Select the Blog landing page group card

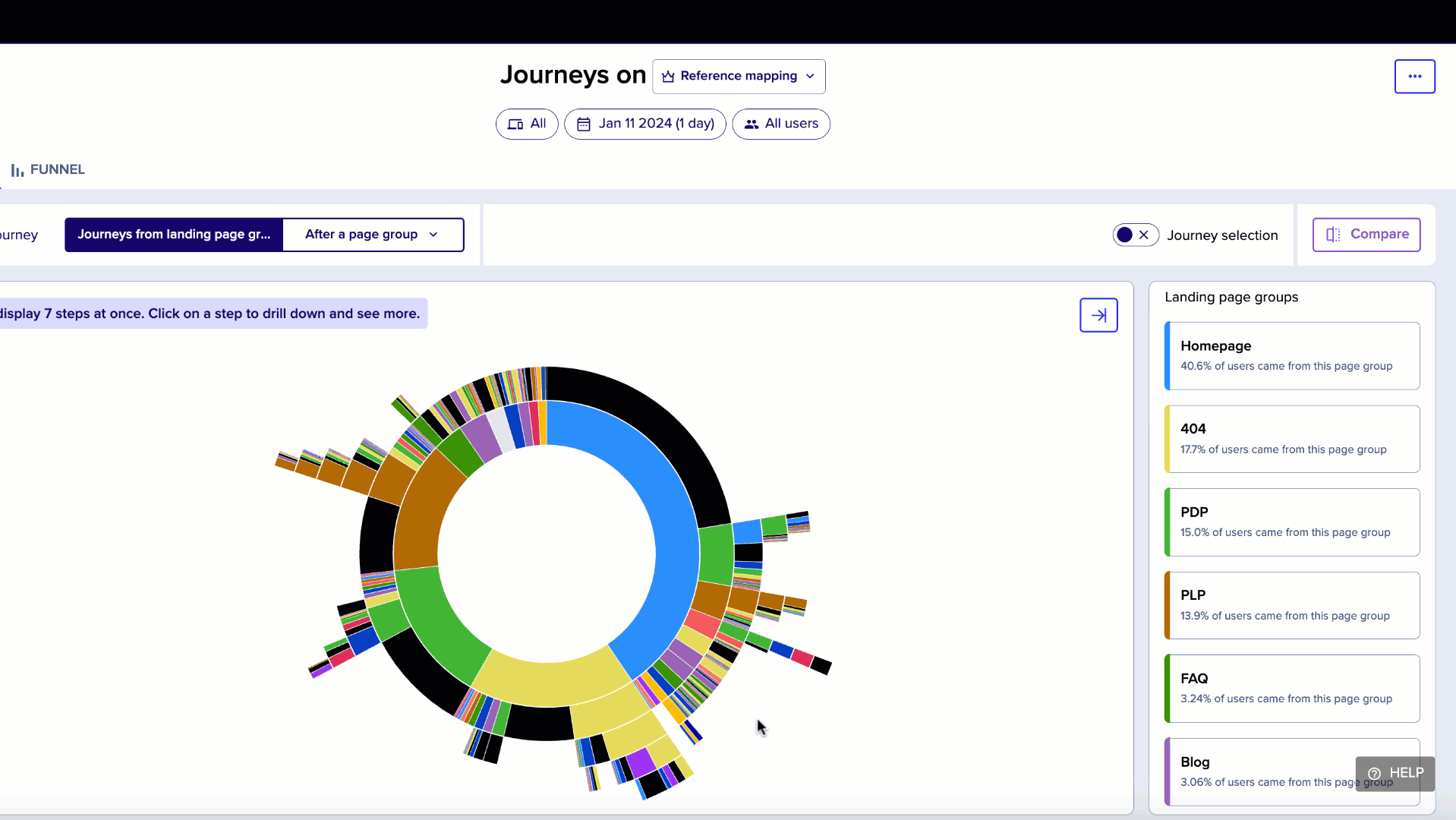(x=1292, y=772)
